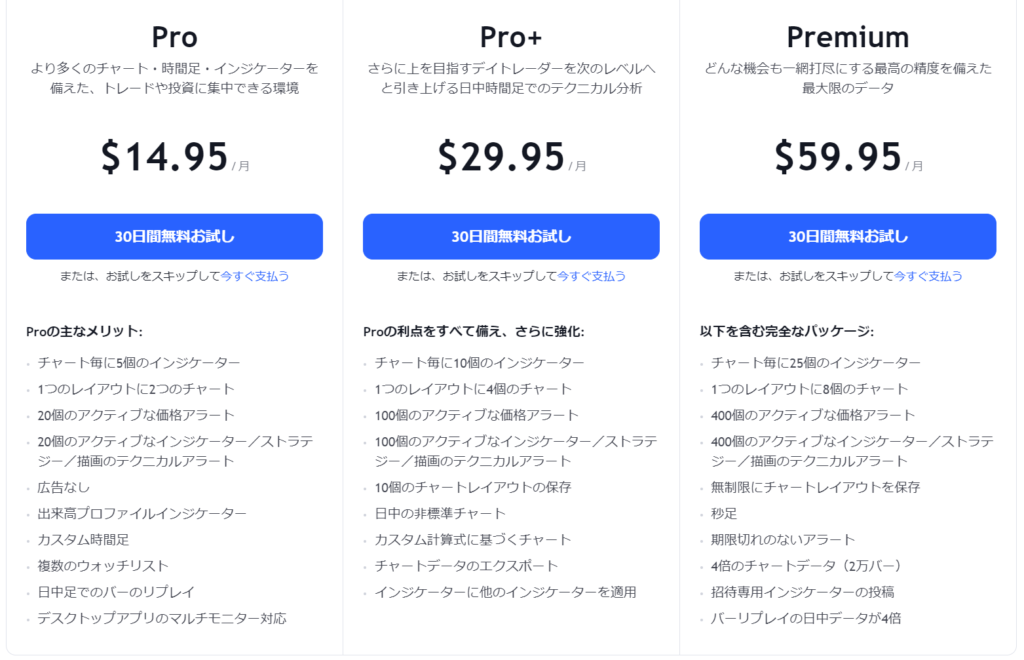Select the Pro plan heading
The image size is (1024, 660).
(x=174, y=37)
